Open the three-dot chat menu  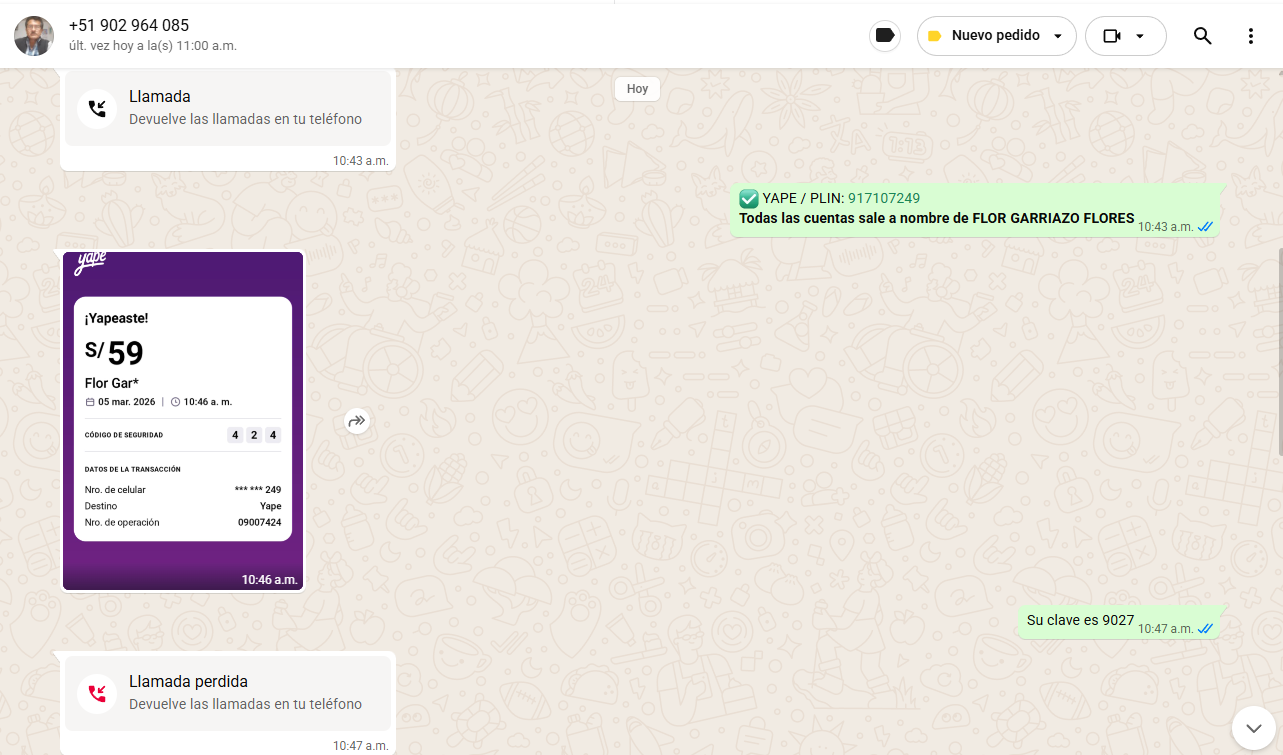tap(1250, 36)
